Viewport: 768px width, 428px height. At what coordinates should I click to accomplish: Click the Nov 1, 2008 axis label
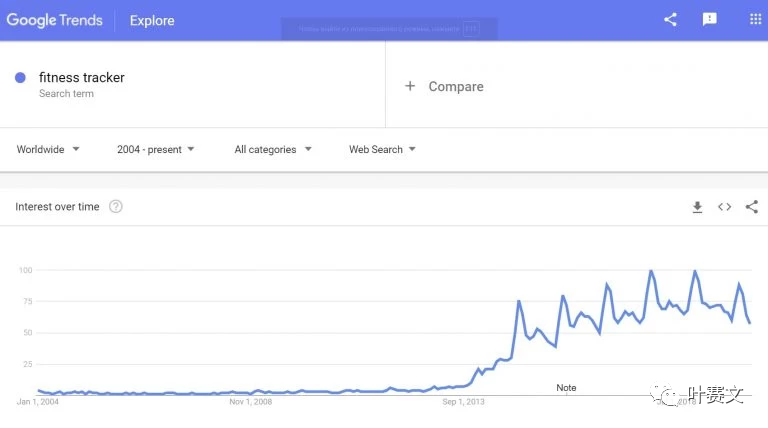coord(251,402)
